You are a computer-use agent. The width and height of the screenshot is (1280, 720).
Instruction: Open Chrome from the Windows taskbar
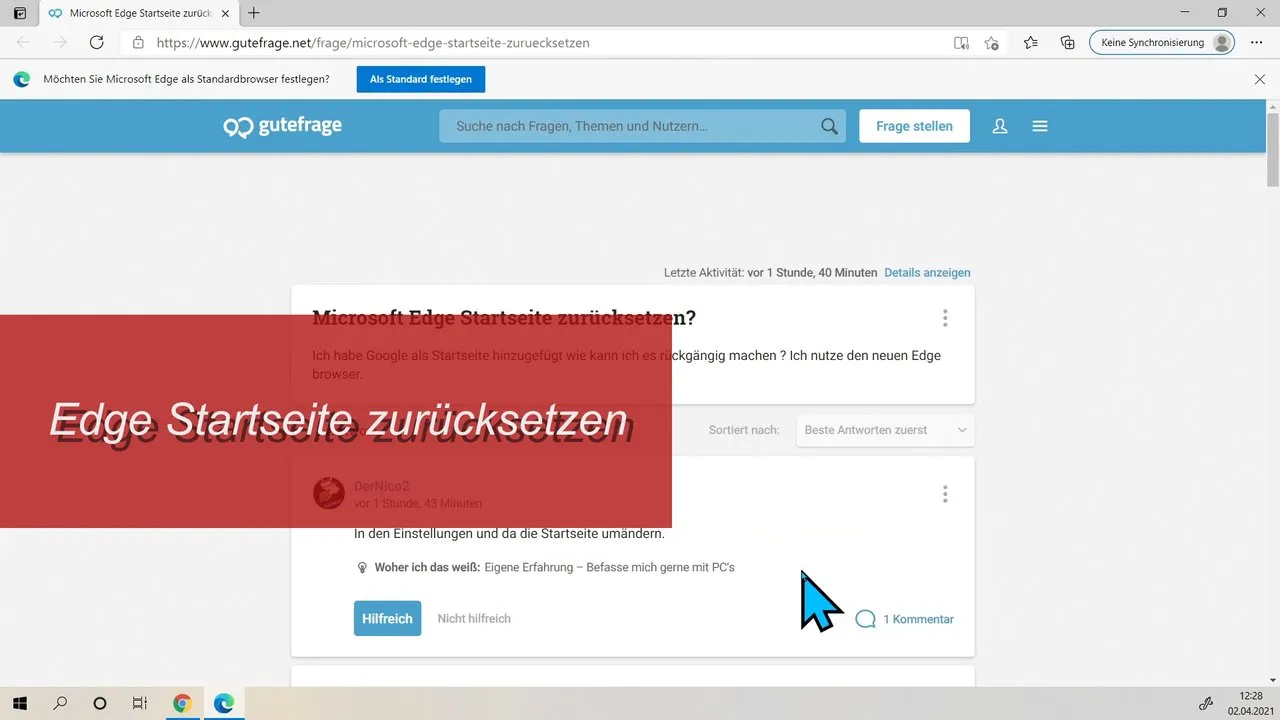pos(182,703)
